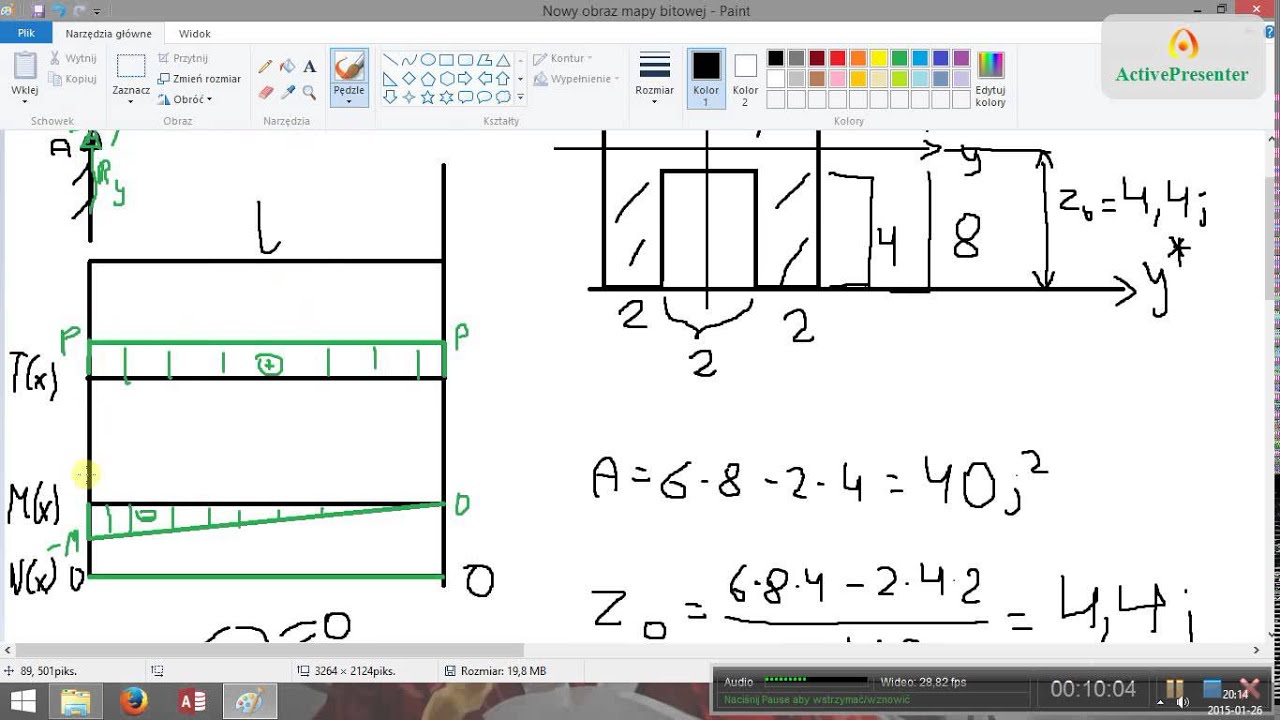Pick the purple color swatch
The image size is (1280, 720).
tap(961, 58)
